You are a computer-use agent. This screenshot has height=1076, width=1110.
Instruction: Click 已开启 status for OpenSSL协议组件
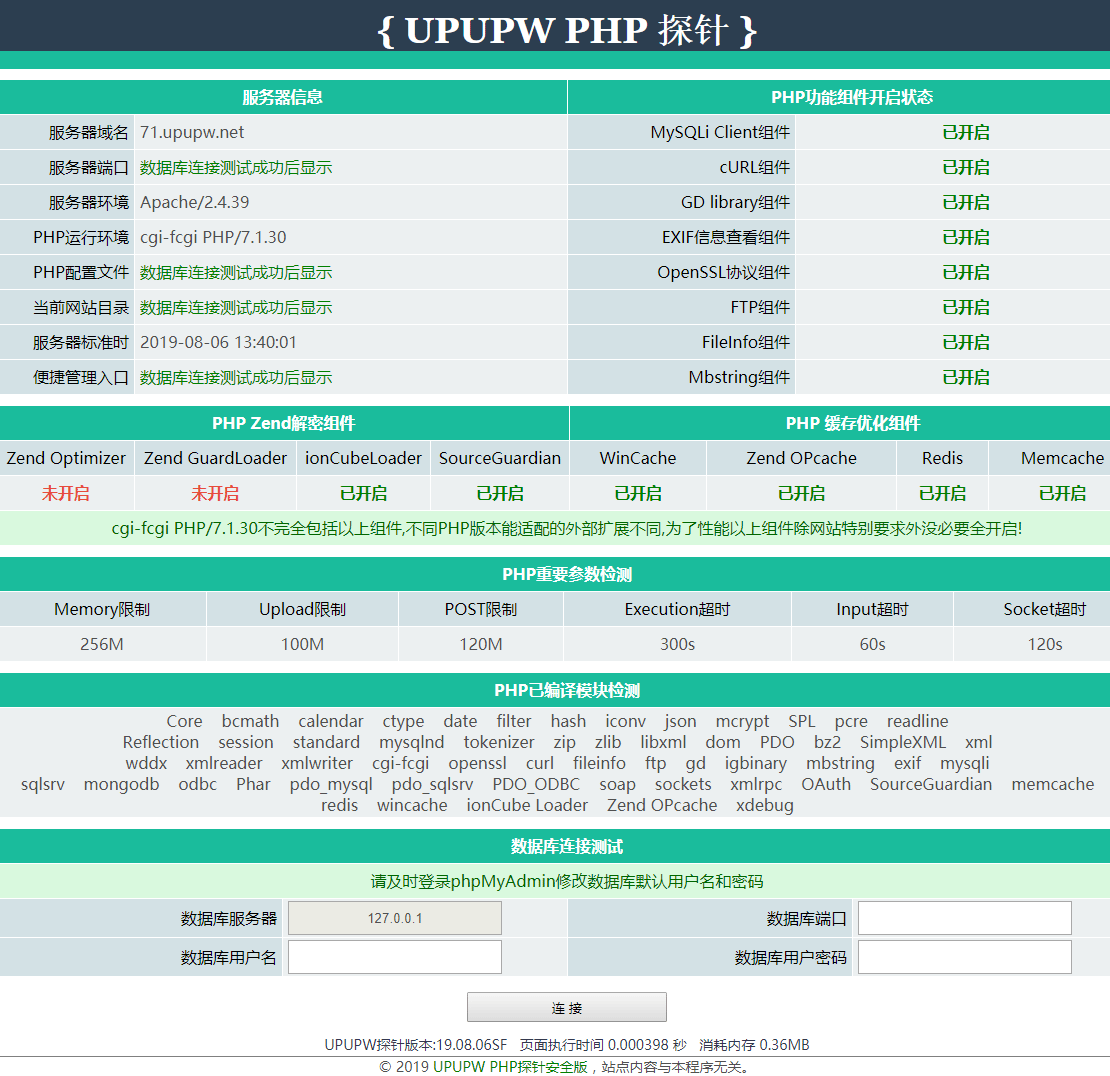pyautogui.click(x=966, y=273)
